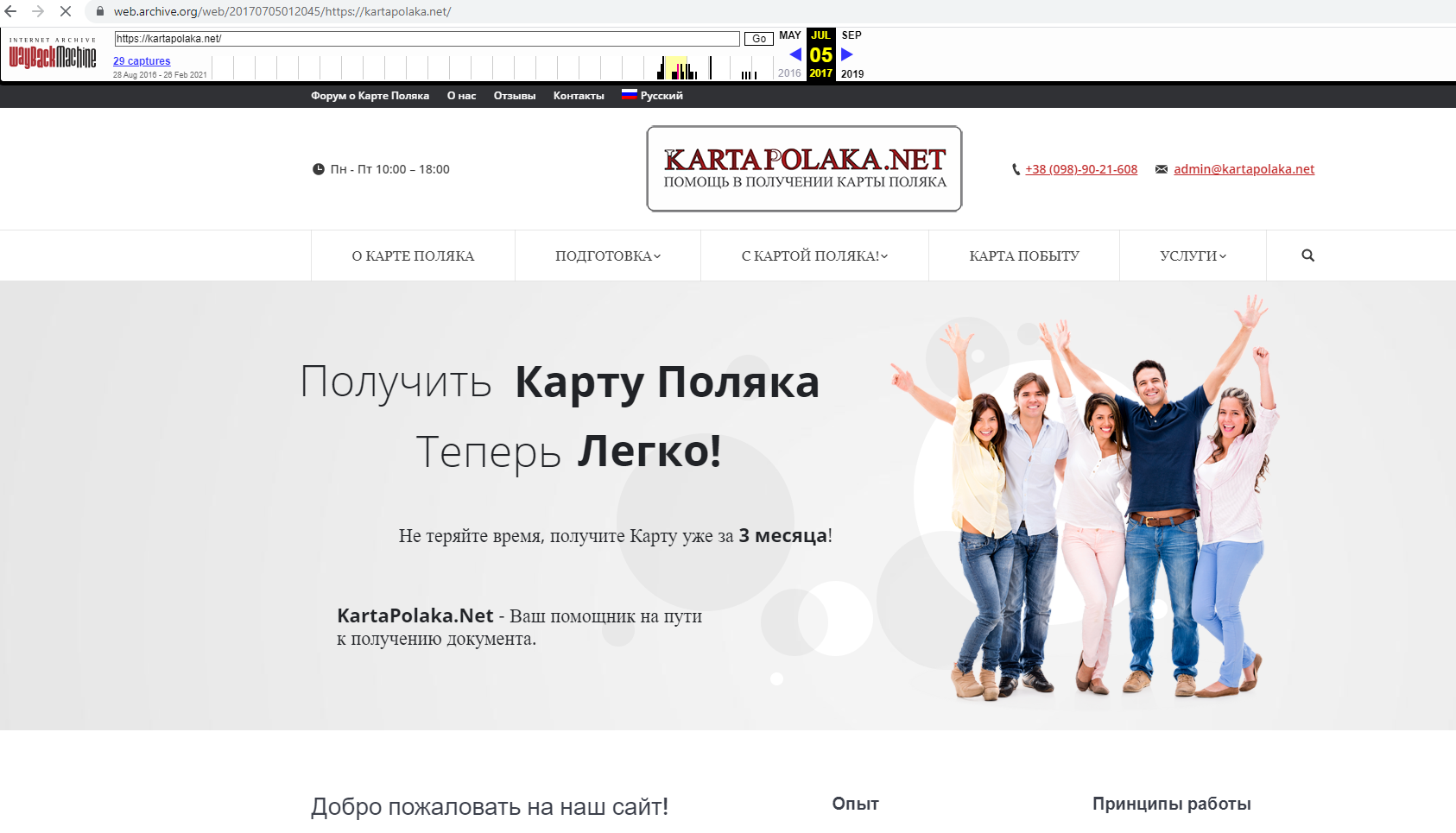Email admin@kartapolaka.net link
The height and width of the screenshot is (833, 1456).
[x=1244, y=169]
